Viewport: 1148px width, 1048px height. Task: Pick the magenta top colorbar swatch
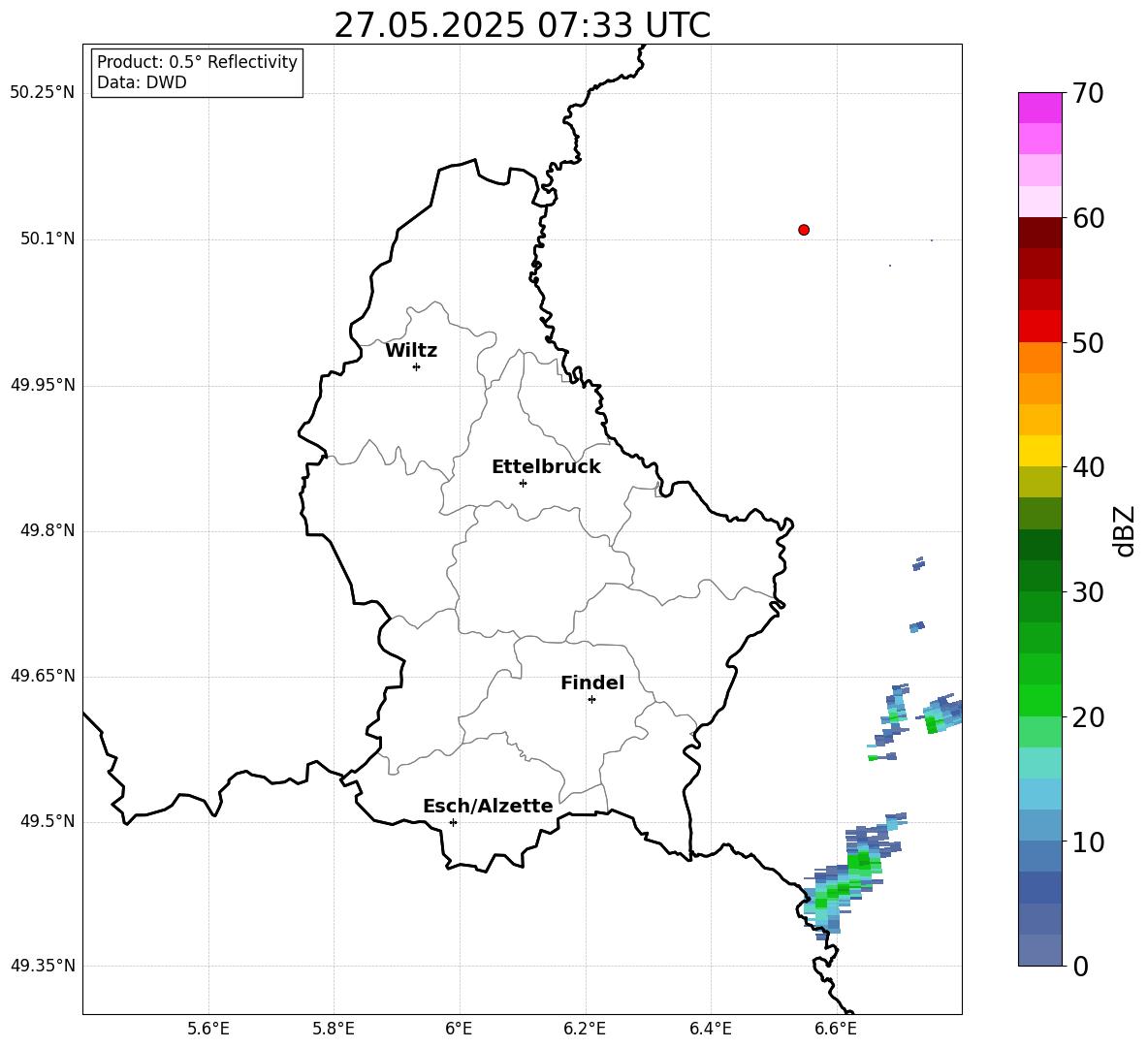tap(1039, 108)
